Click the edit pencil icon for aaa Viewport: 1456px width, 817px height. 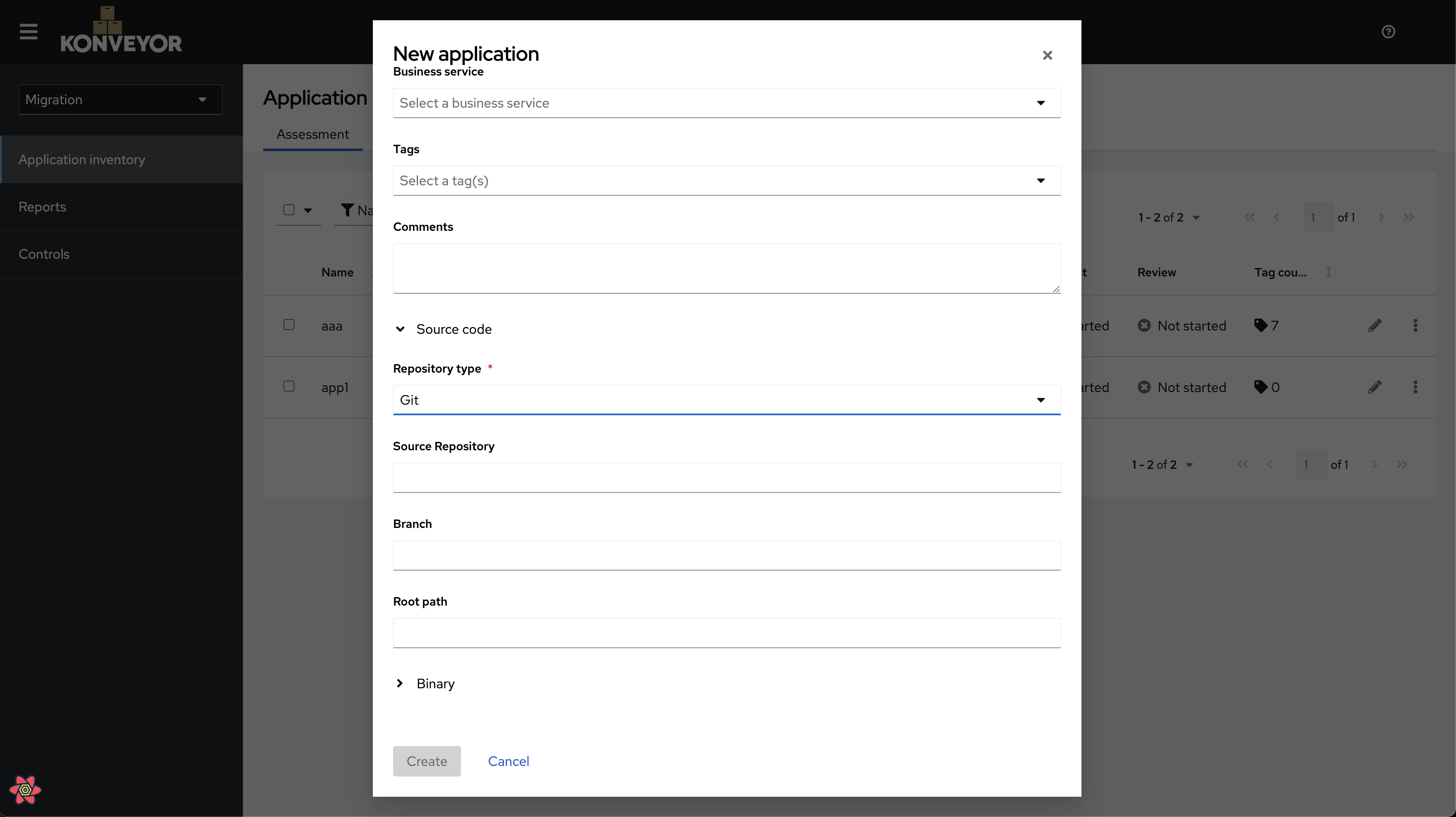[x=1376, y=325]
